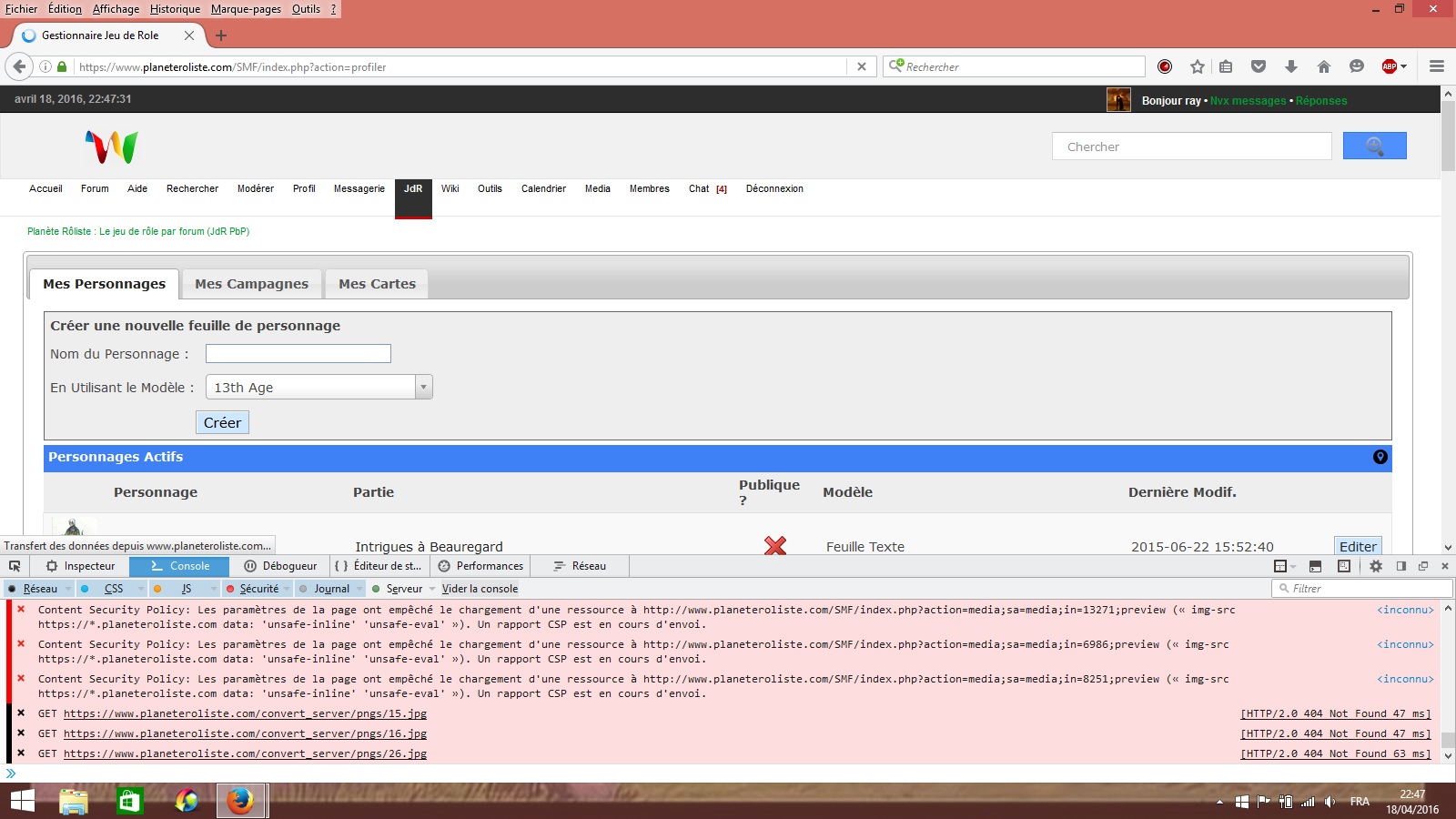The image size is (1456, 819).
Task: Bookmark this page with the star icon
Action: pyautogui.click(x=1198, y=66)
